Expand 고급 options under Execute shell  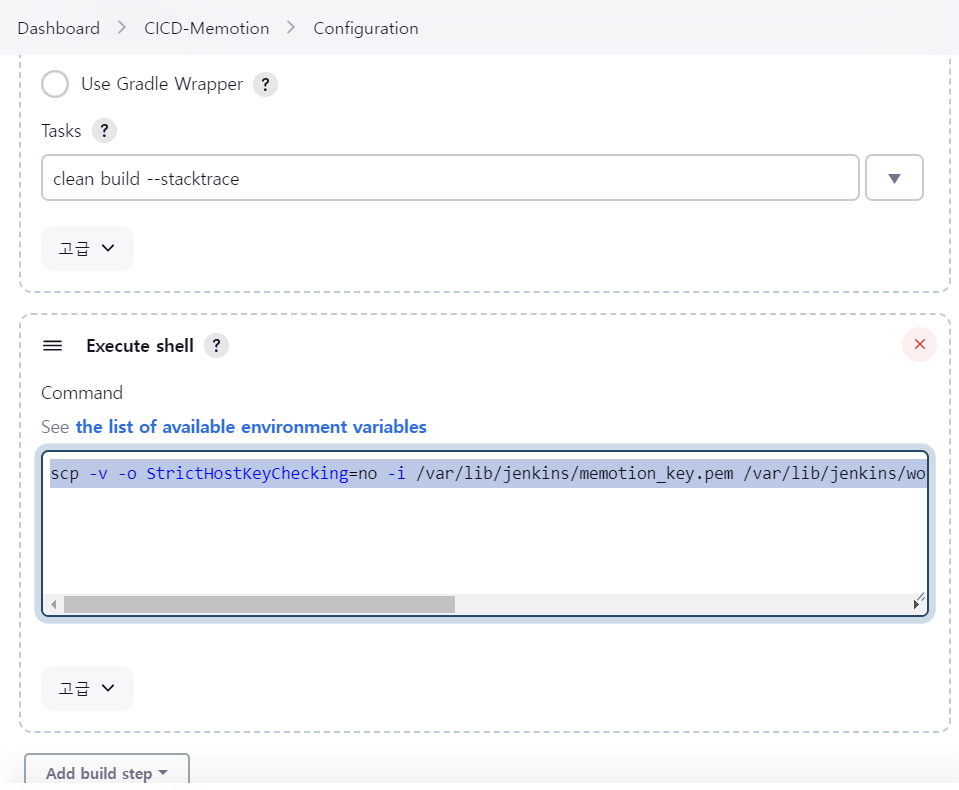87,688
